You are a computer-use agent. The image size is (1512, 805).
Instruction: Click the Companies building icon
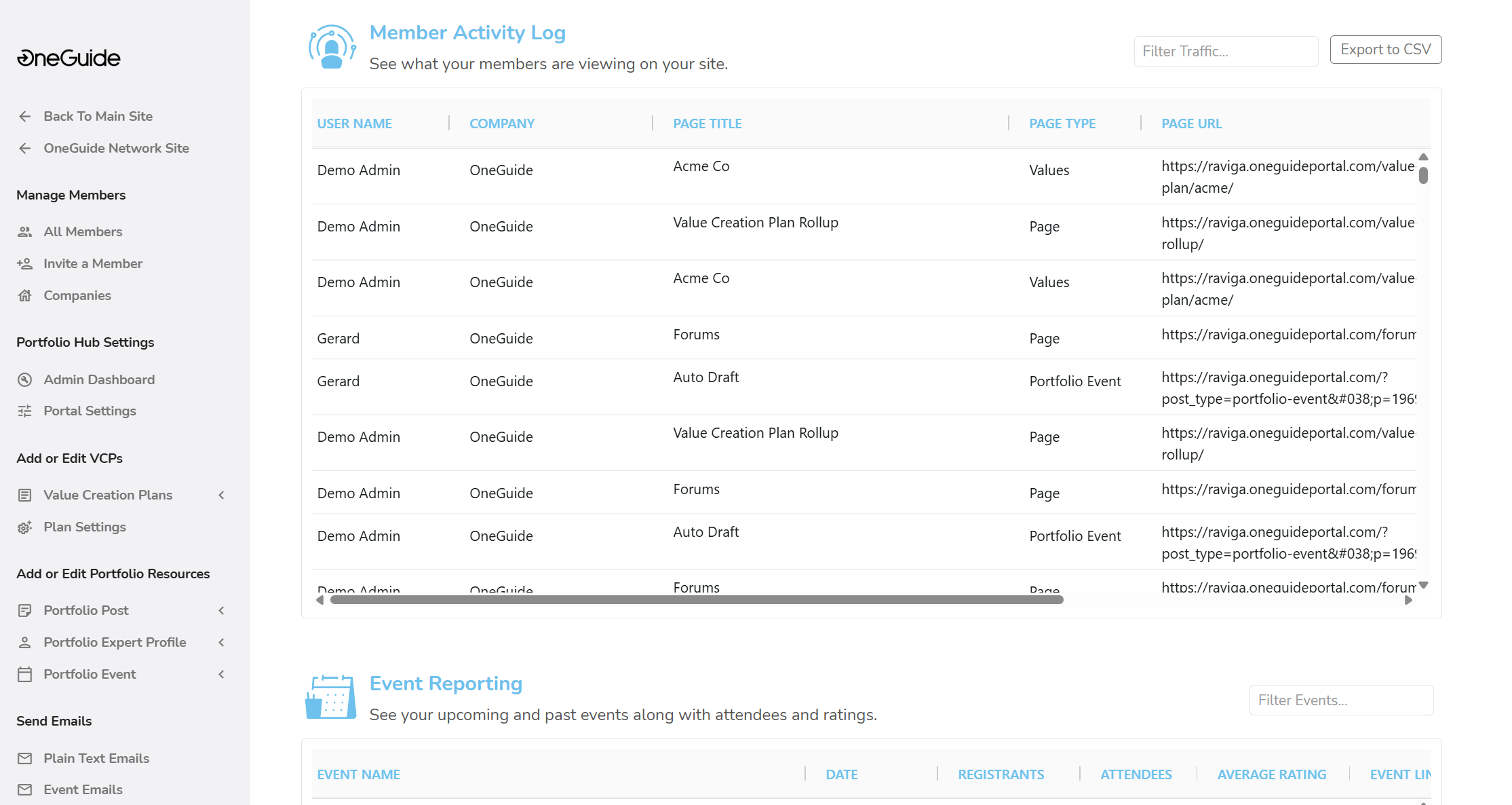point(25,295)
